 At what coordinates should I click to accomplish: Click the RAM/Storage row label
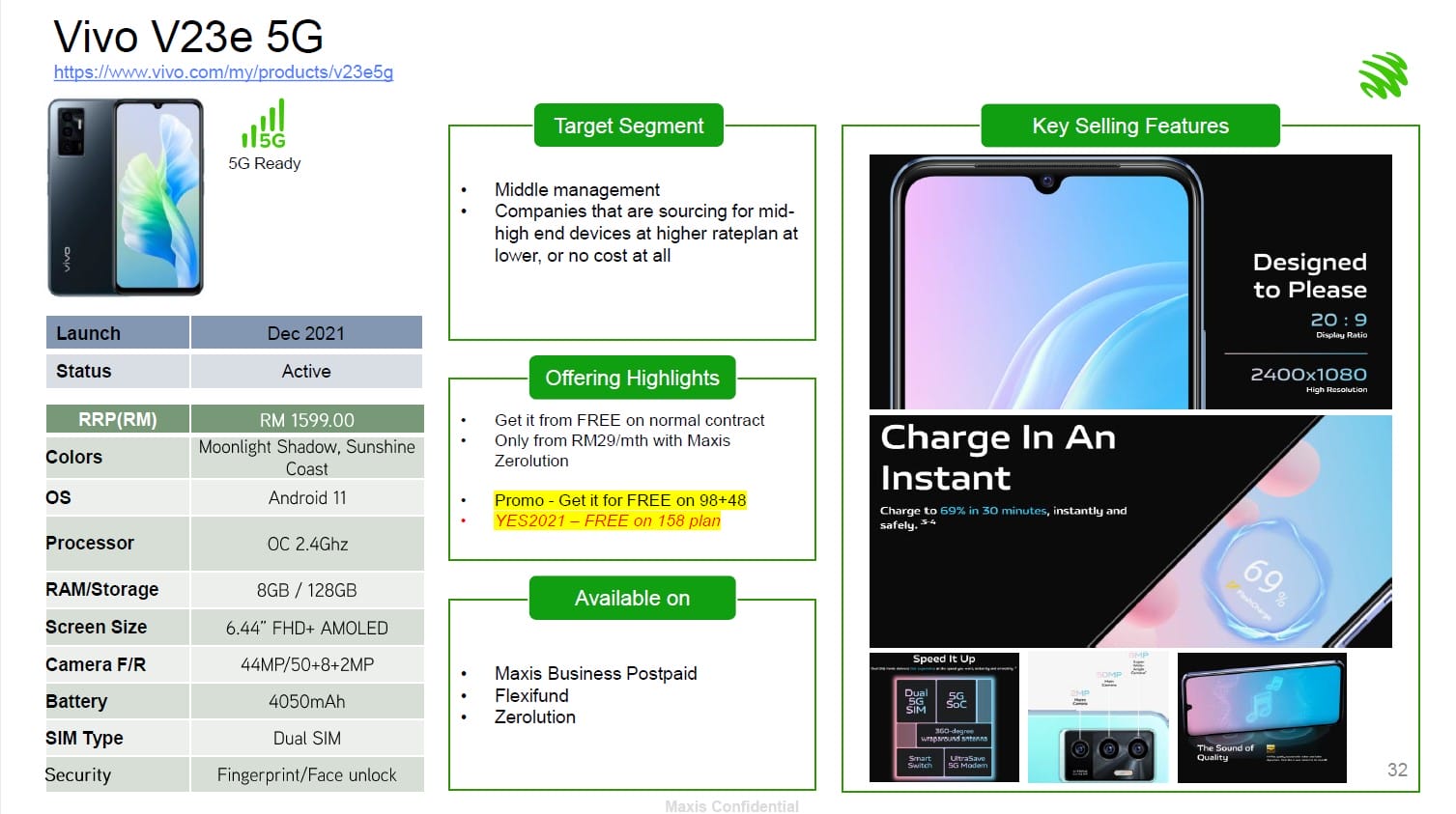tap(101, 589)
